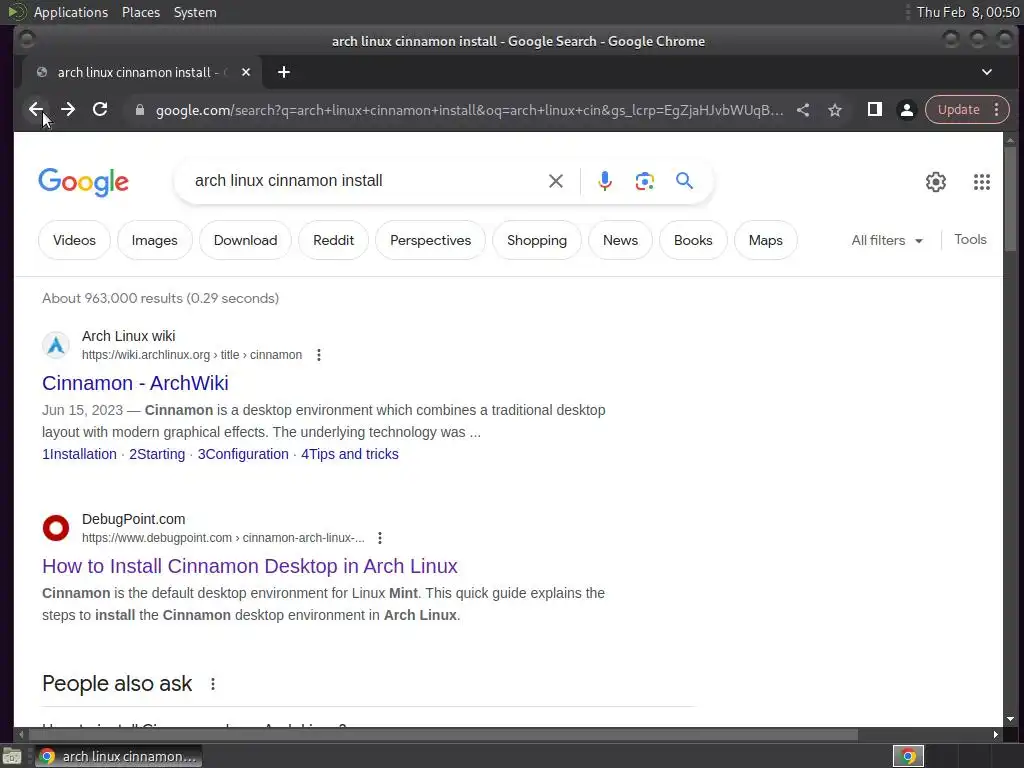This screenshot has height=768, width=1024.
Task: Start voice search with the microphone icon
Action: click(x=605, y=181)
